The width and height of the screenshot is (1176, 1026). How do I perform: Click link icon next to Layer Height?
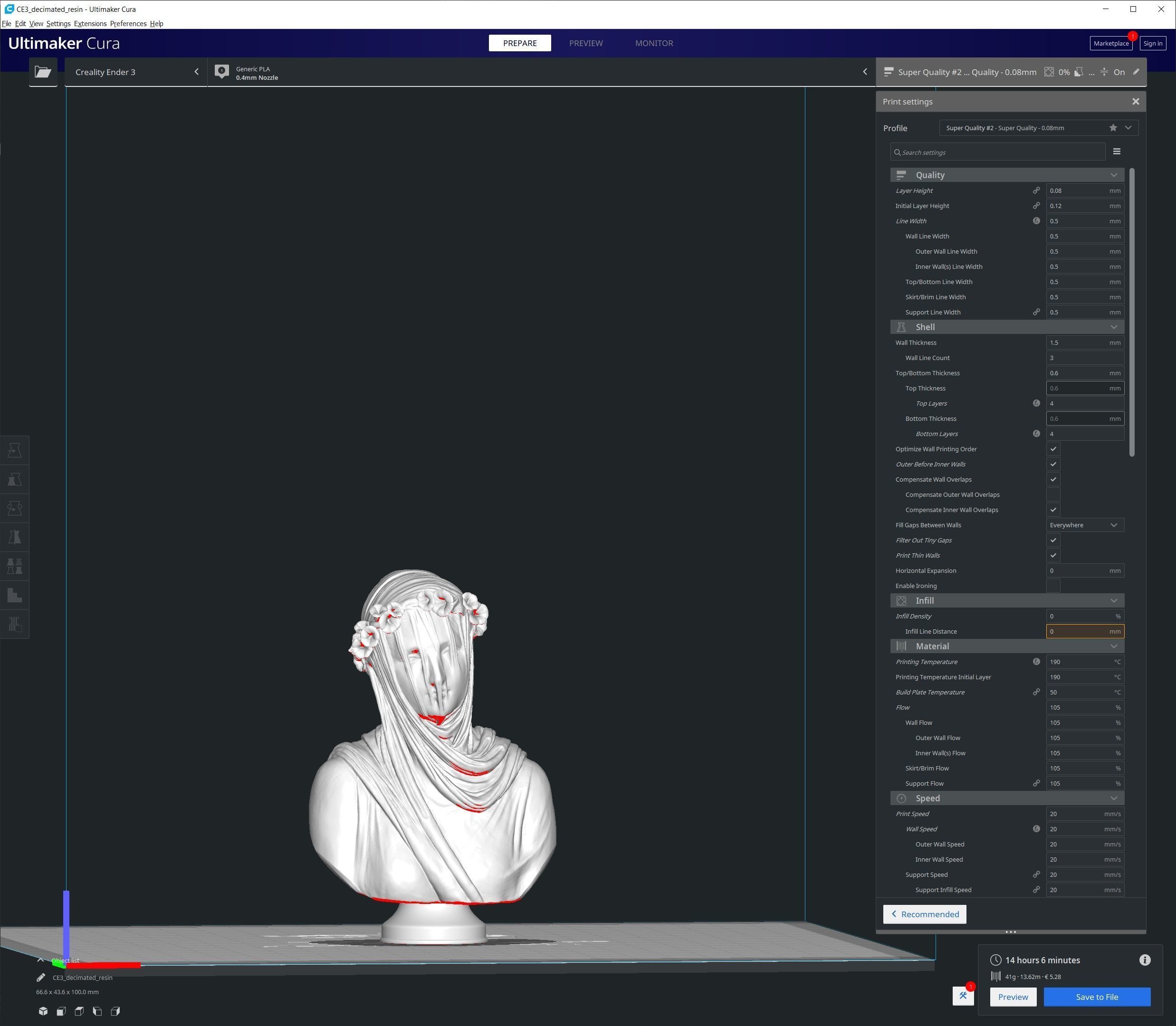click(1036, 190)
